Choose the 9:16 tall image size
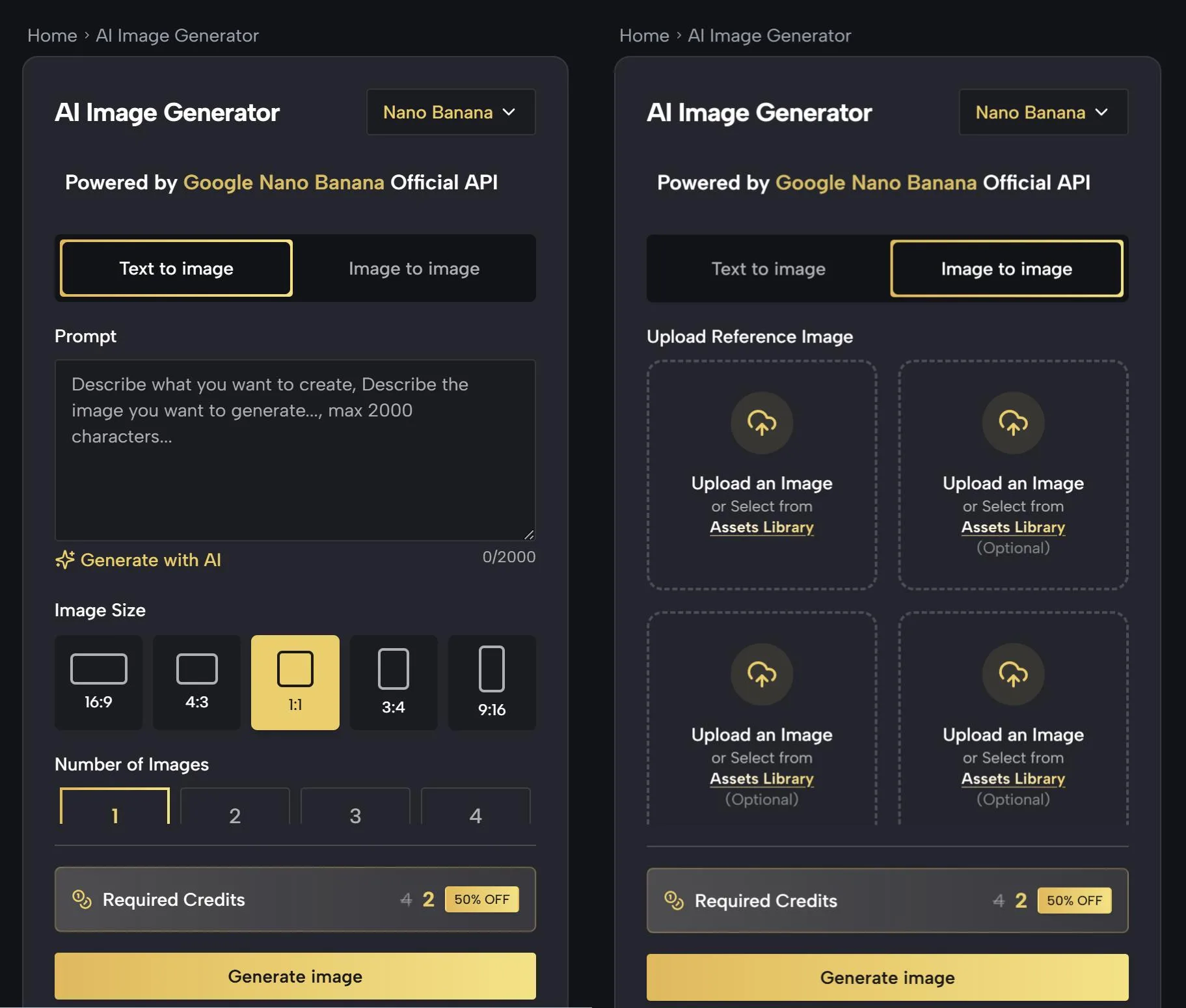1186x1008 pixels. click(x=492, y=682)
